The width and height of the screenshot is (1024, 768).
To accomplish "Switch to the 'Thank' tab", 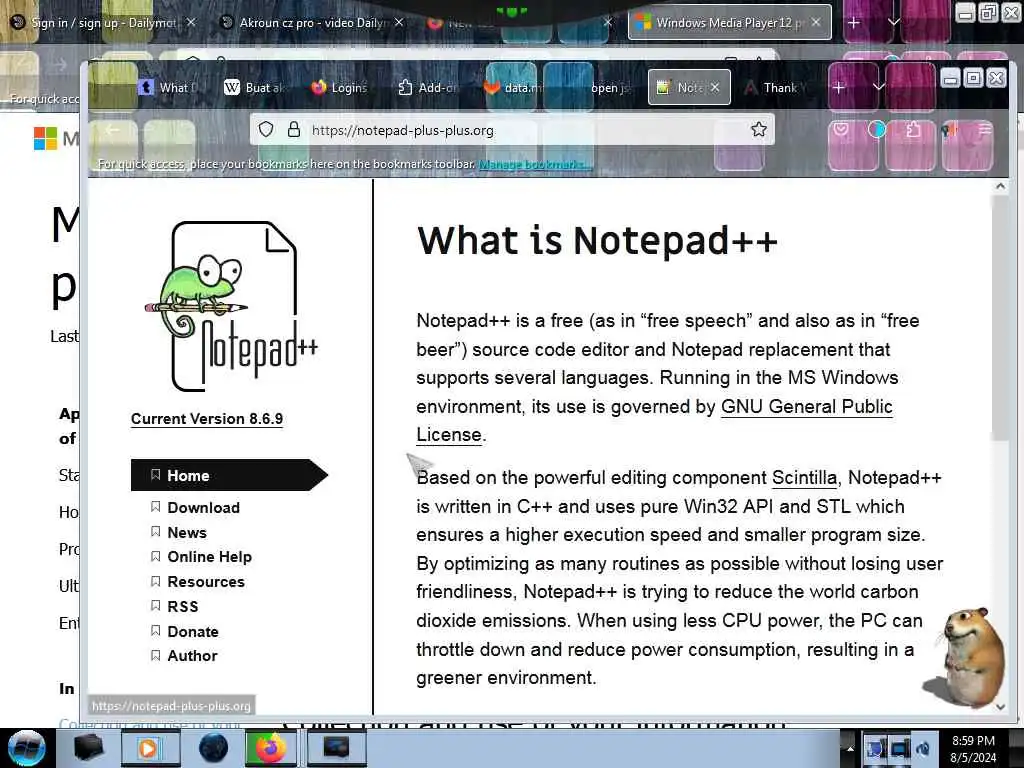I will tap(775, 87).
